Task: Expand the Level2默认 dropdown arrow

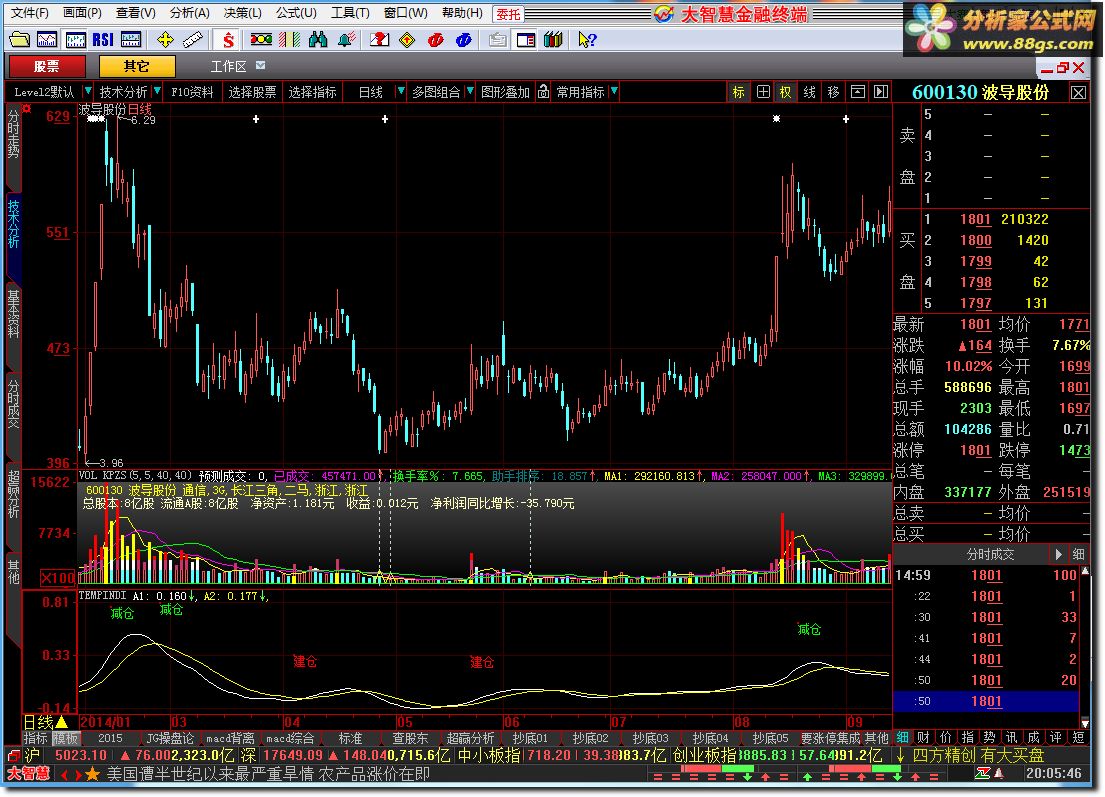Action: click(x=88, y=91)
